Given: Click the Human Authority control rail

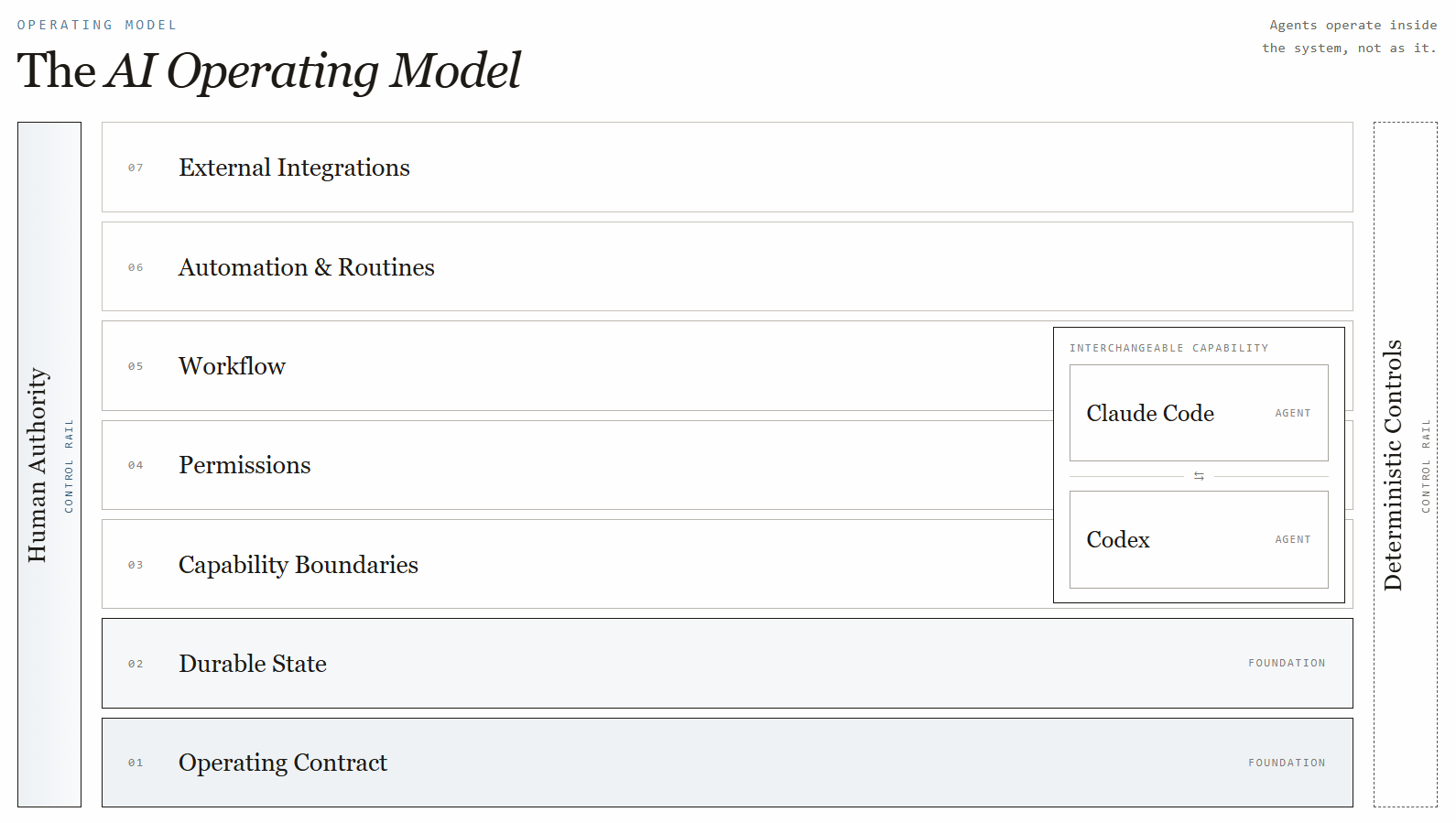Looking at the screenshot, I should tap(49, 465).
